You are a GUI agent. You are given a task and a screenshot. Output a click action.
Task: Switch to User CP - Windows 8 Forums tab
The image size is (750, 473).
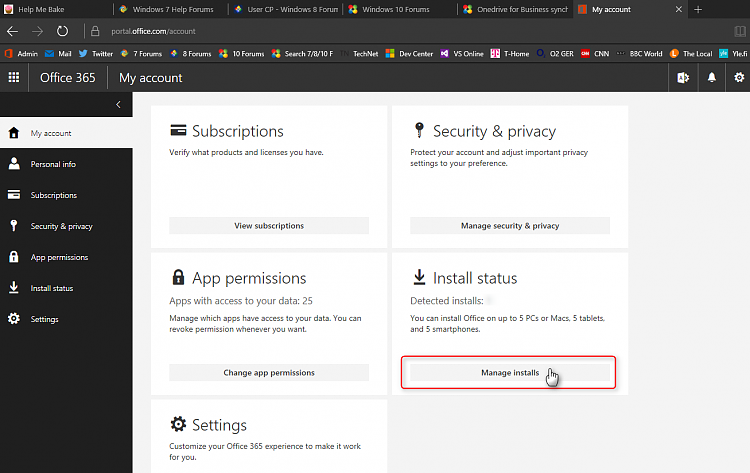coord(286,9)
